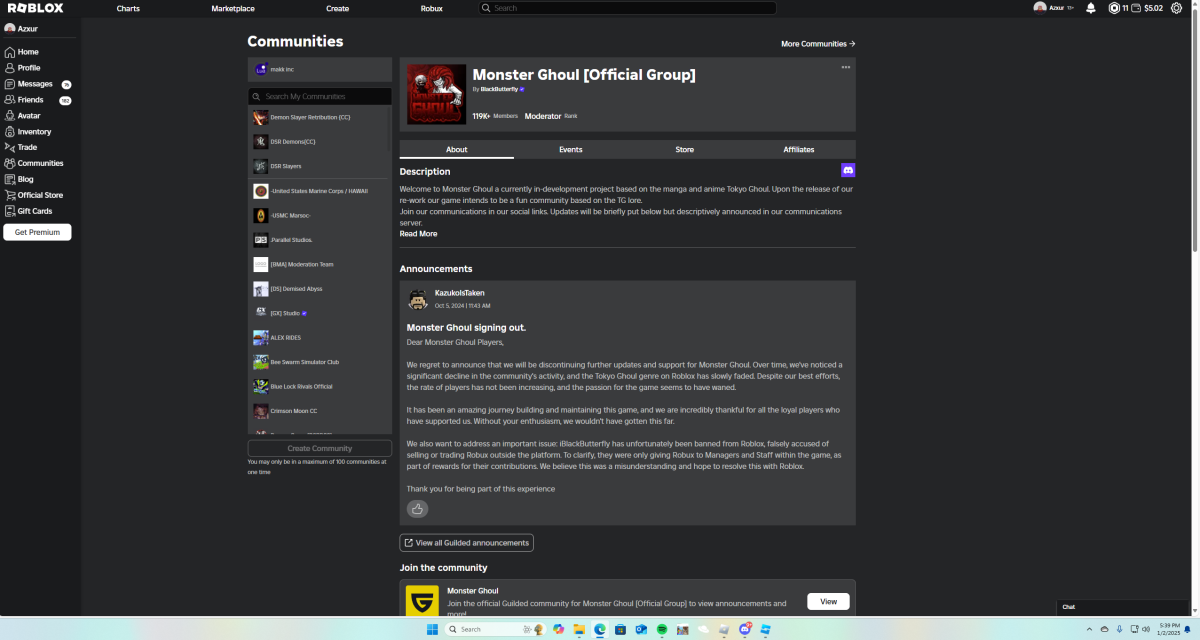The image size is (1200, 640).
Task: Click View all Guilded announcements
Action: [x=466, y=543]
